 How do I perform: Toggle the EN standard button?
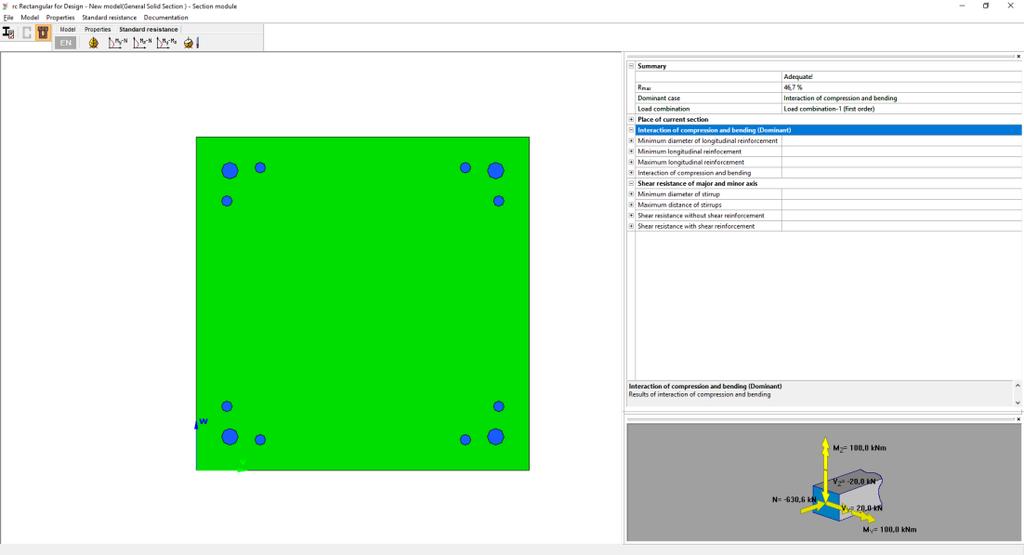point(65,43)
